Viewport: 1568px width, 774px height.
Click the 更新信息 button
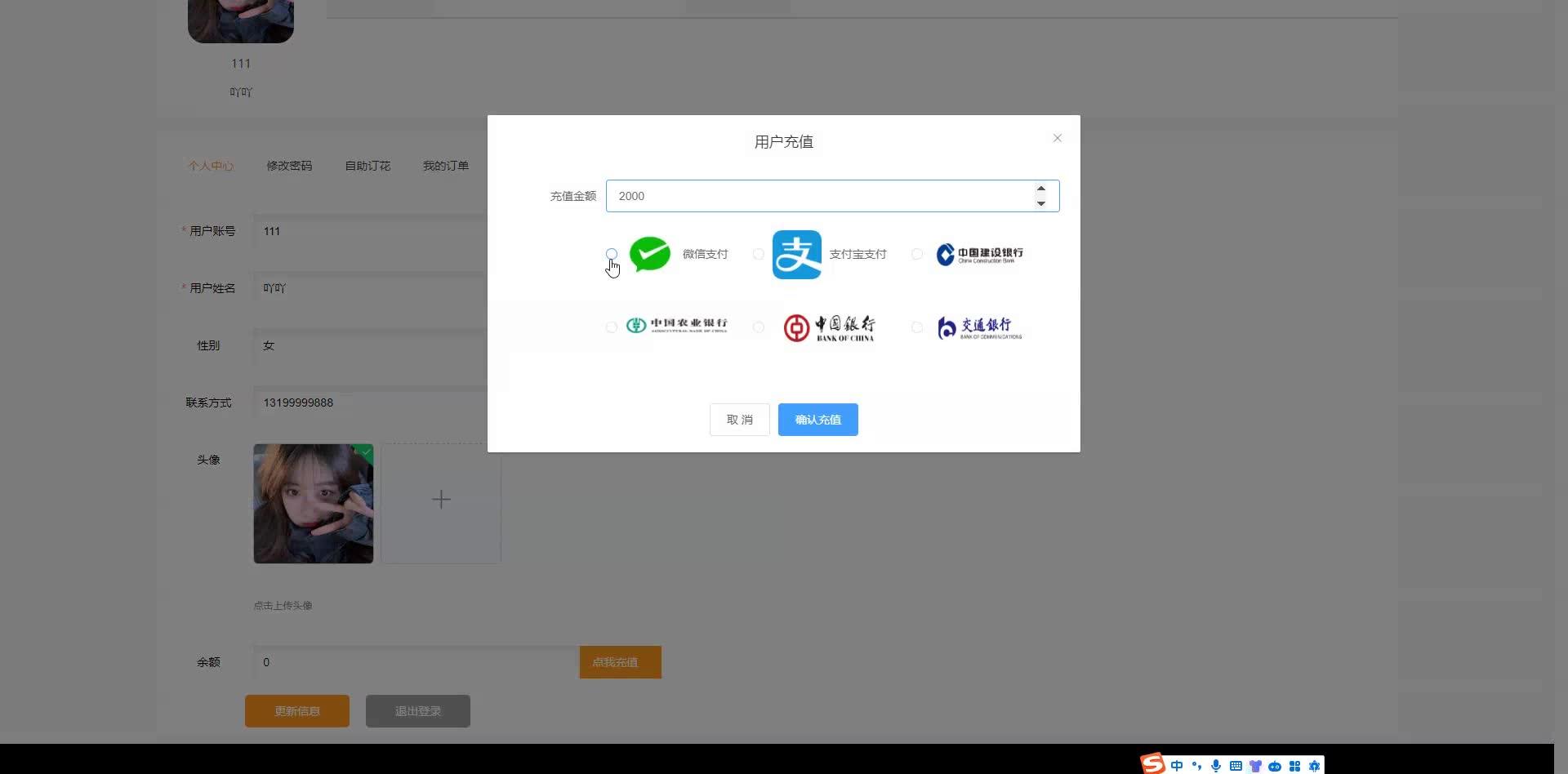[297, 711]
